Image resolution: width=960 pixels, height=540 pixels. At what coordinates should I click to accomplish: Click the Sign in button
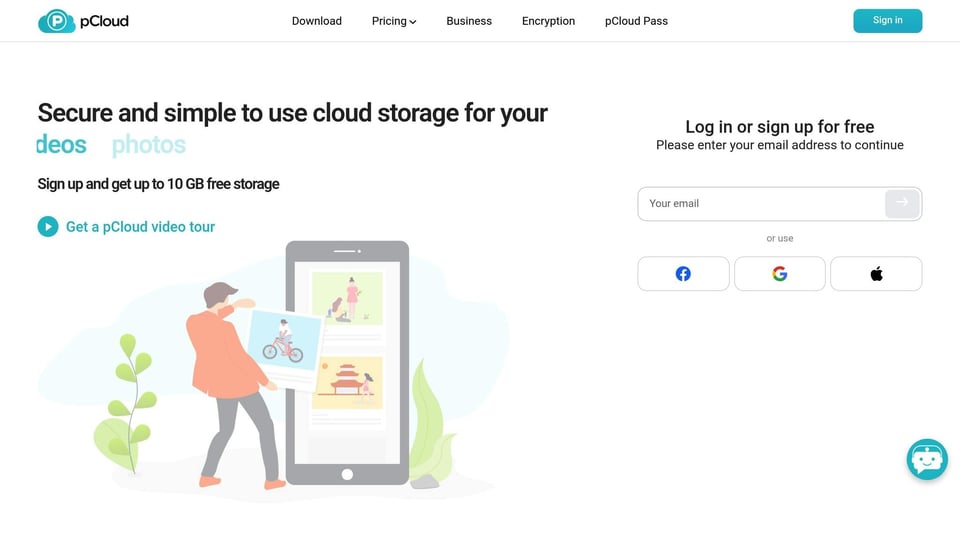click(x=887, y=21)
